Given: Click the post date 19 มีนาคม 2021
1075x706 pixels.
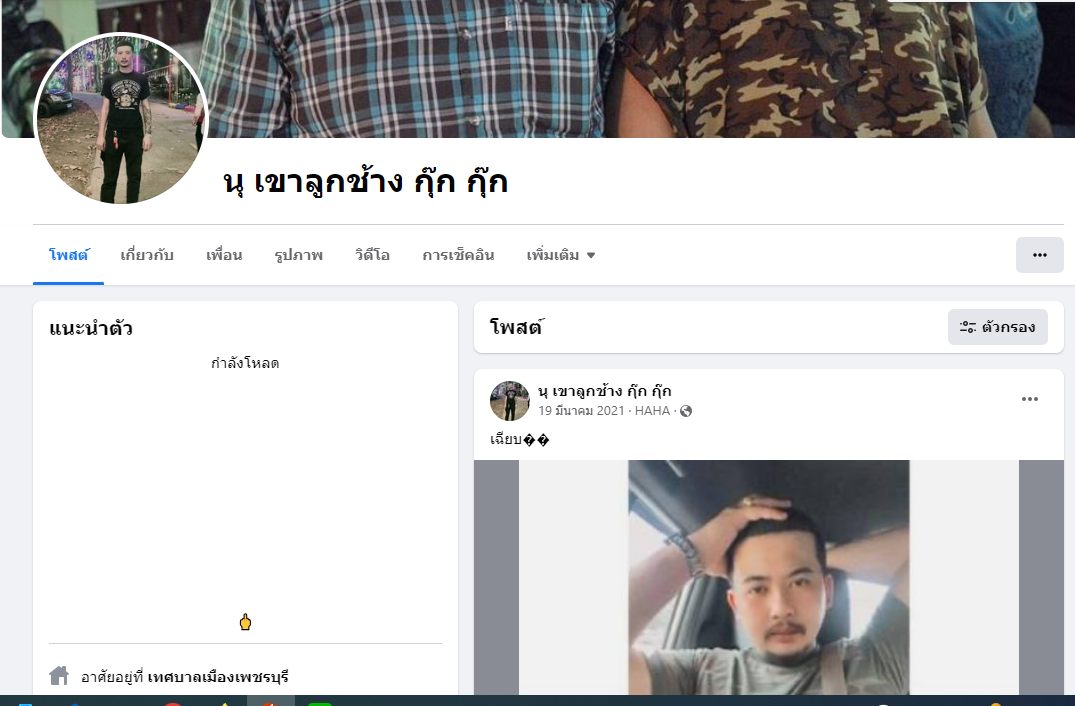Looking at the screenshot, I should pos(581,411).
